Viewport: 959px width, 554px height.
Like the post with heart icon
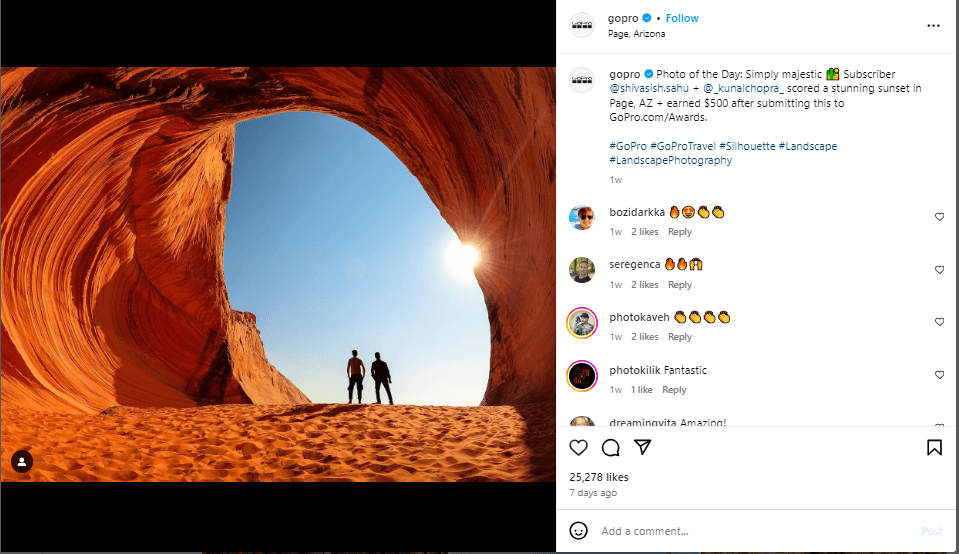578,448
